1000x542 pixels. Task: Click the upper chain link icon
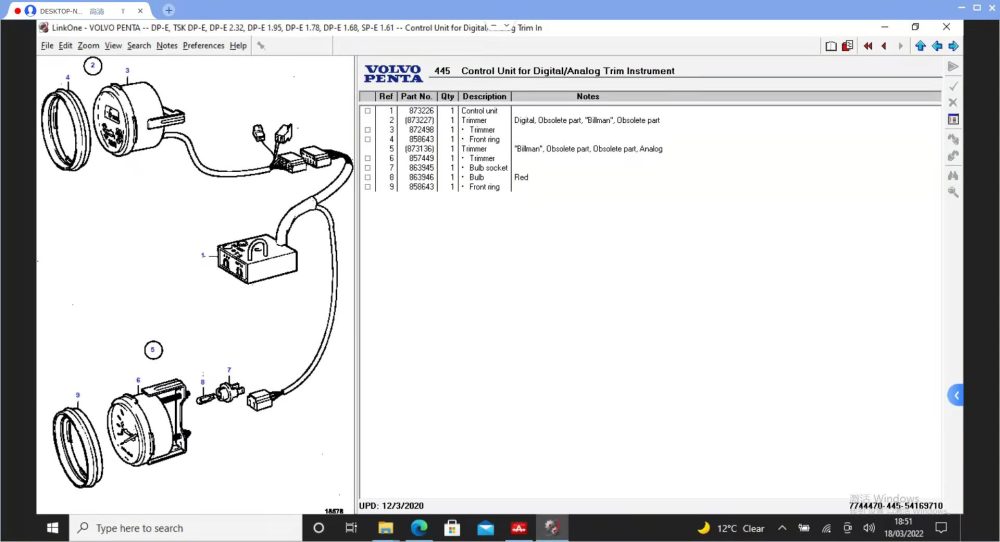tap(953, 138)
